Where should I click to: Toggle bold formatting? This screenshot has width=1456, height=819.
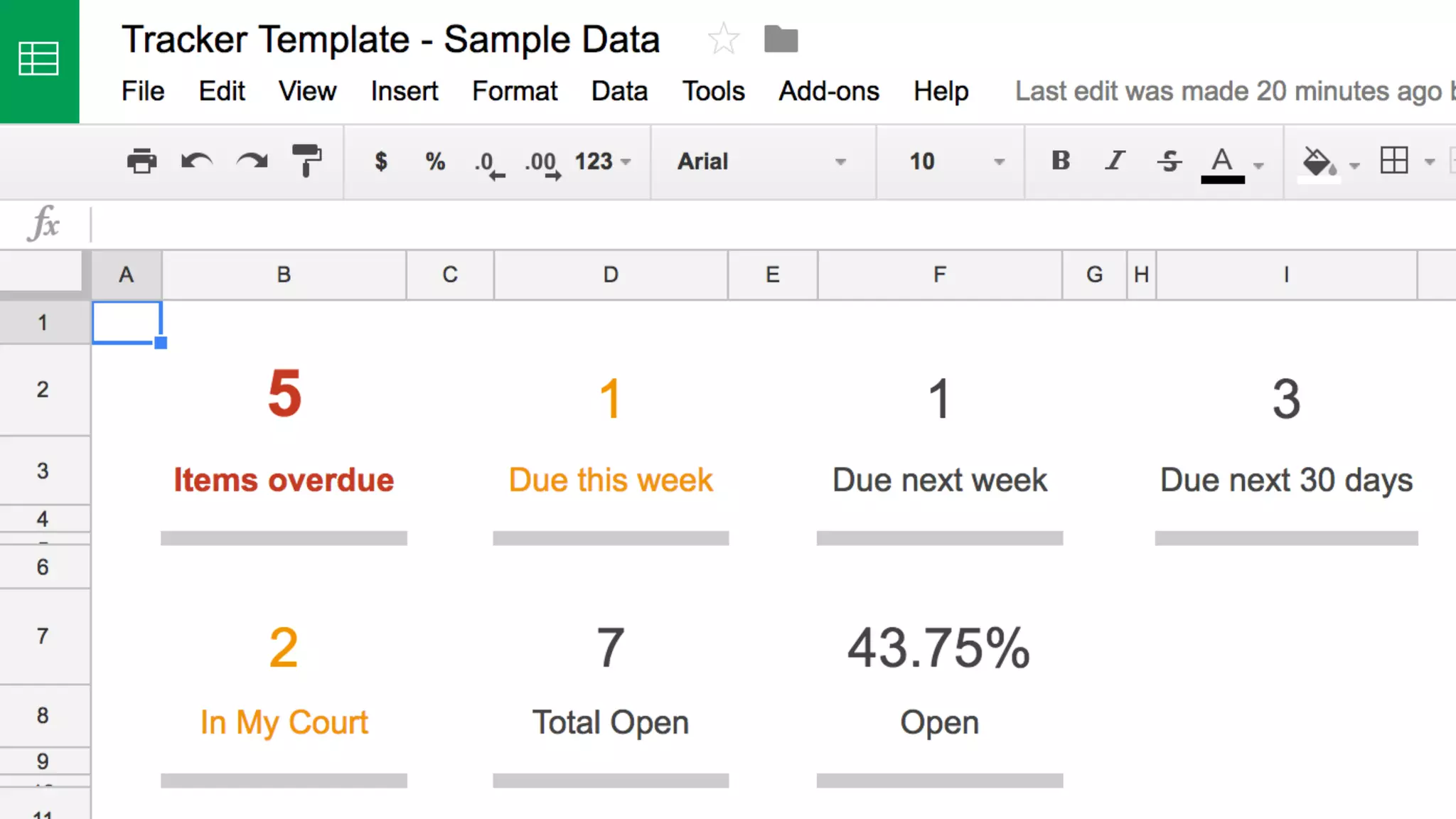(x=1061, y=161)
